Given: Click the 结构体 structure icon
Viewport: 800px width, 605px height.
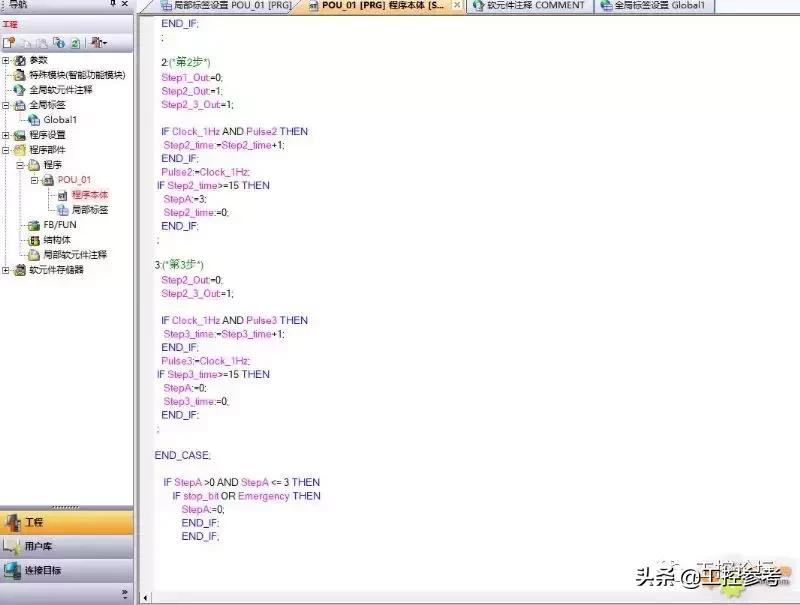Looking at the screenshot, I should [x=34, y=240].
